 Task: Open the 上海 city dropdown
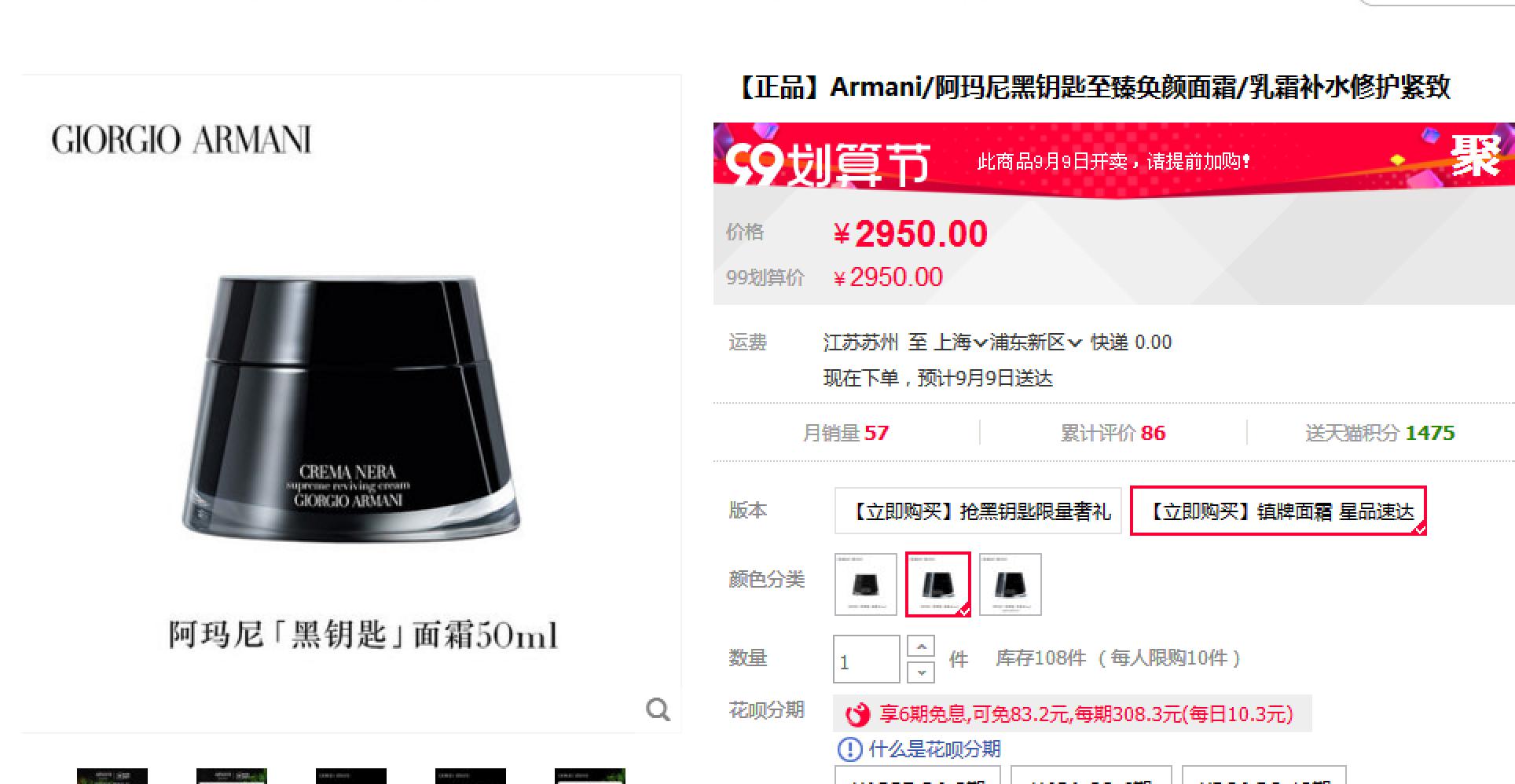(x=959, y=343)
